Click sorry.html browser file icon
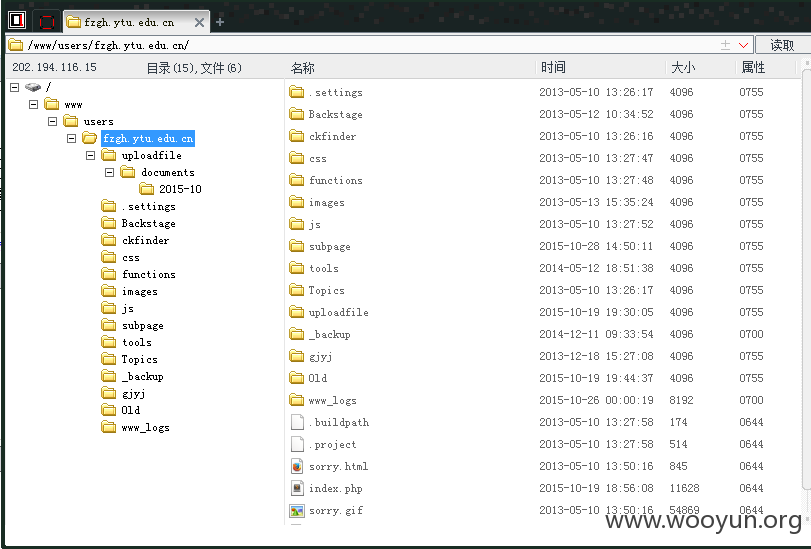 click(x=297, y=466)
